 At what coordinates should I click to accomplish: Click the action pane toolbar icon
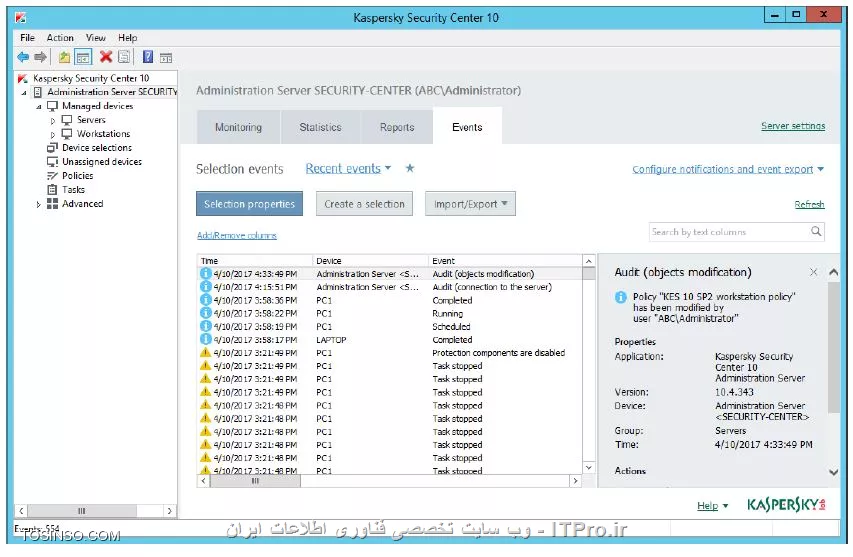166,57
